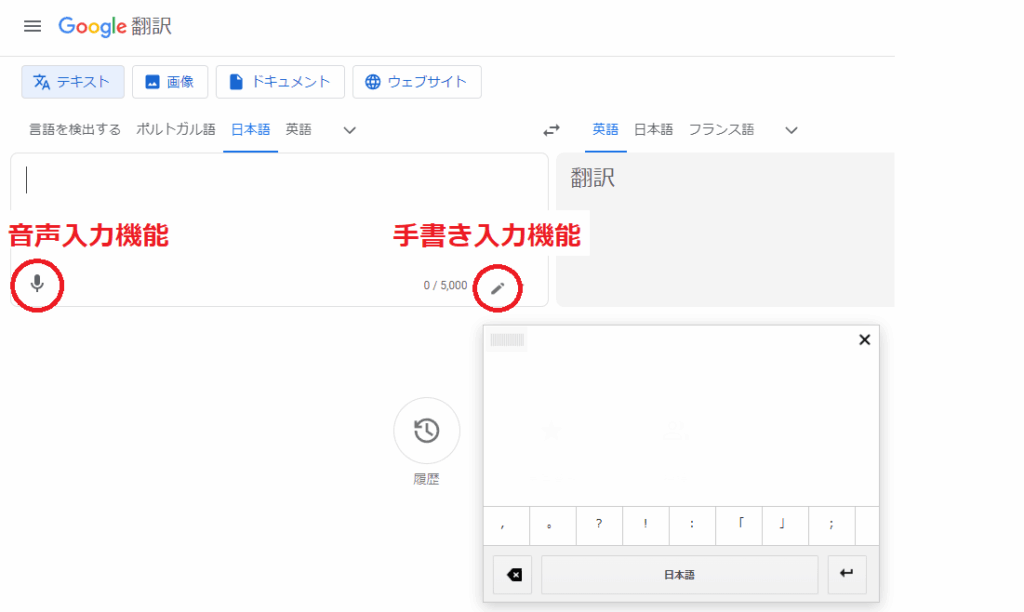Choose 言語を検出する as source language
The image size is (1024, 612).
(x=74, y=129)
